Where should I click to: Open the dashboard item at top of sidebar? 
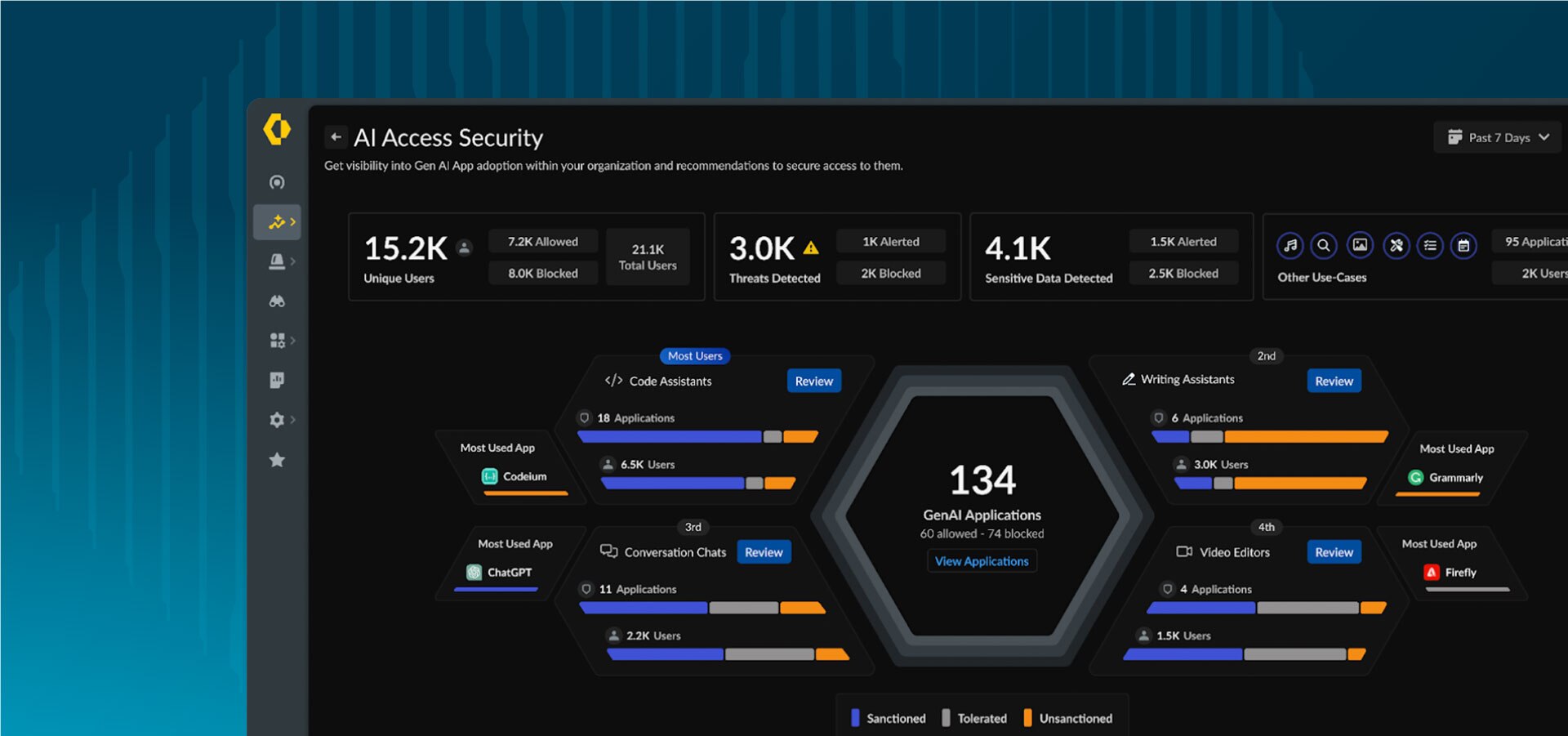click(277, 181)
